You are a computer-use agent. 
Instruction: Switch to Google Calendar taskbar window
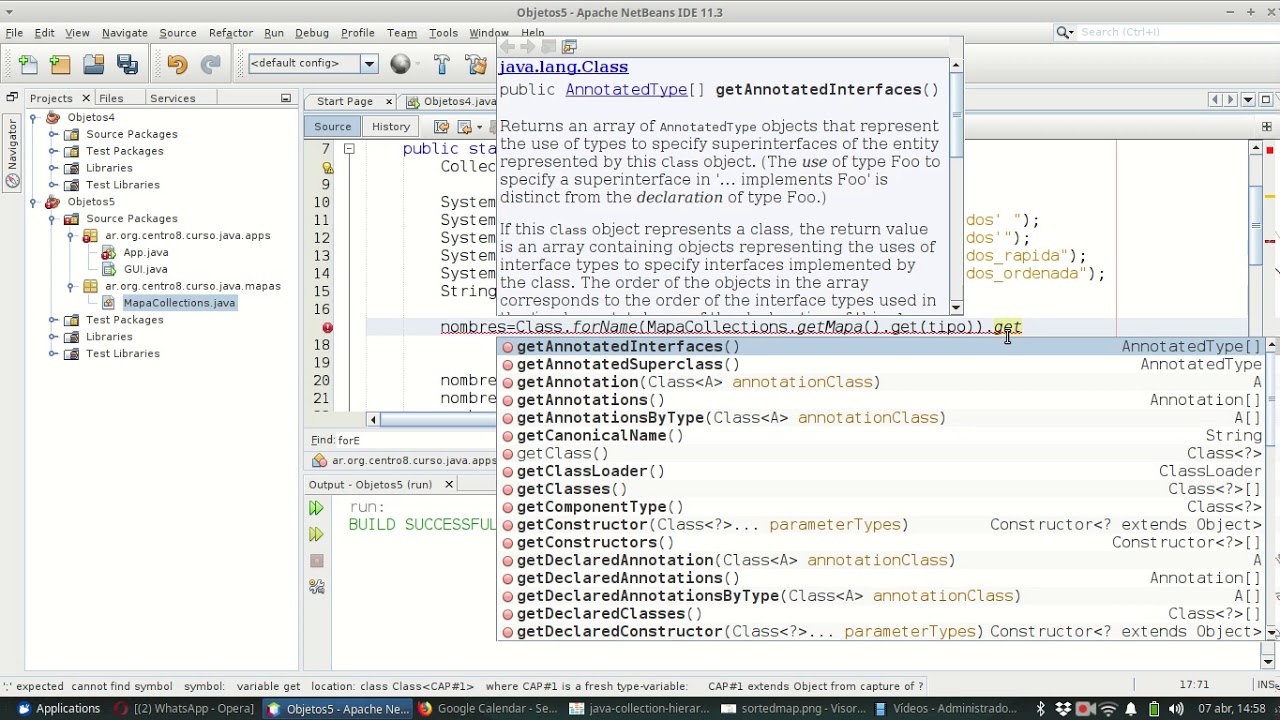point(488,709)
